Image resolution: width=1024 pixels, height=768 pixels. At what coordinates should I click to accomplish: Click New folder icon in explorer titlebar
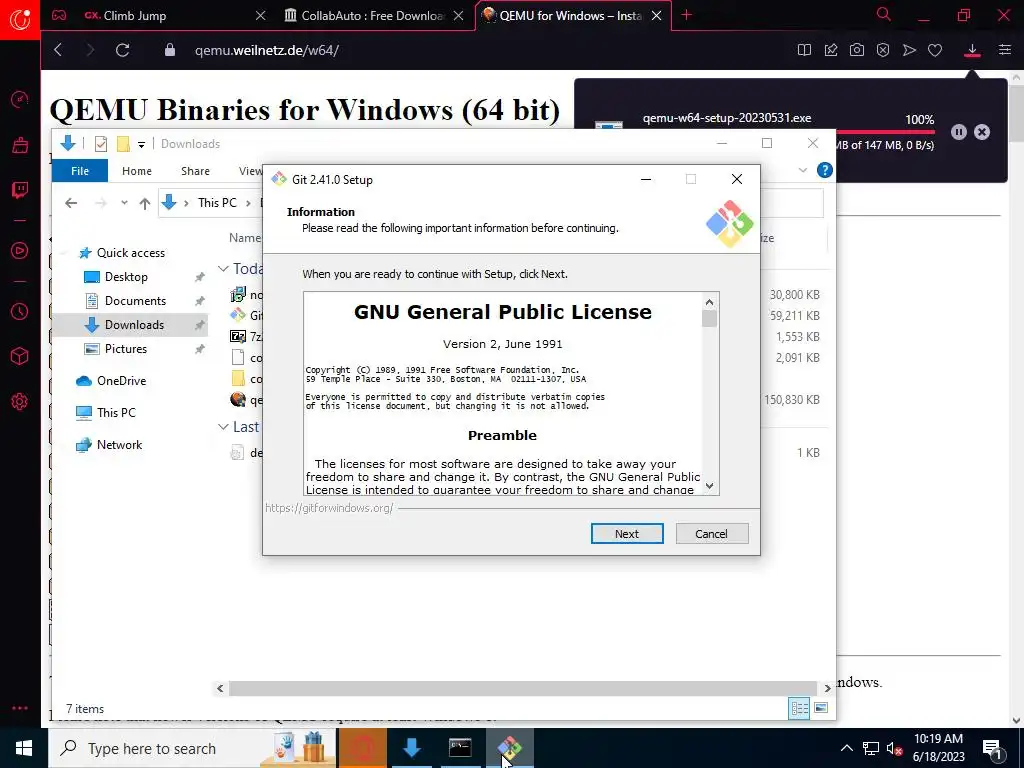coord(123,144)
